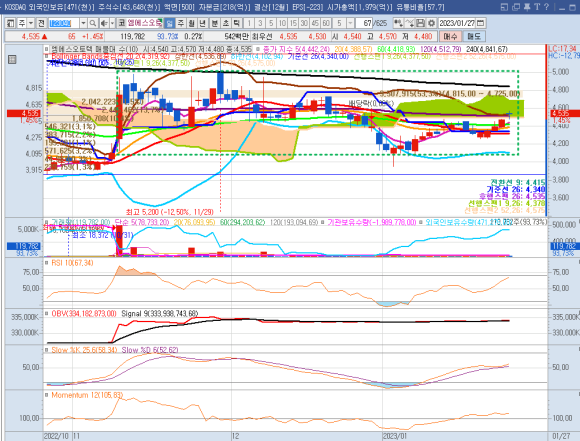This screenshot has width=580, height=441.
Task: Select the 틱 tick period toggle
Action: tap(237, 23)
